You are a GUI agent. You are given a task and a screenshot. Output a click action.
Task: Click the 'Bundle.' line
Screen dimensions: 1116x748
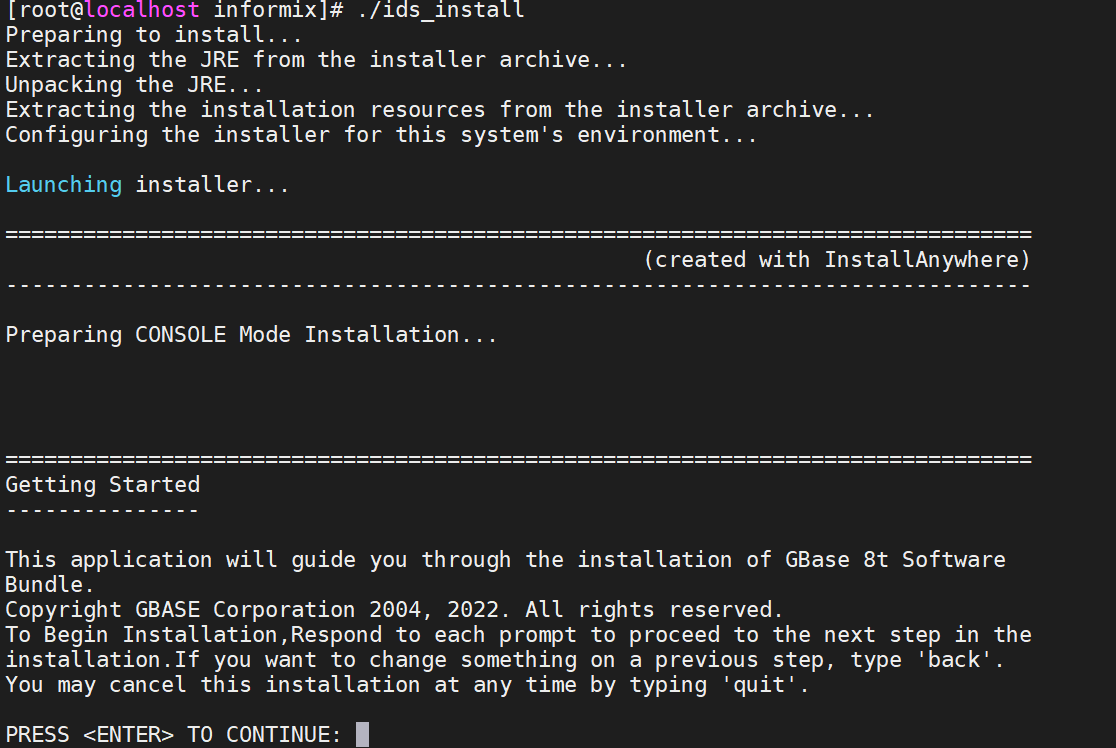click(50, 584)
